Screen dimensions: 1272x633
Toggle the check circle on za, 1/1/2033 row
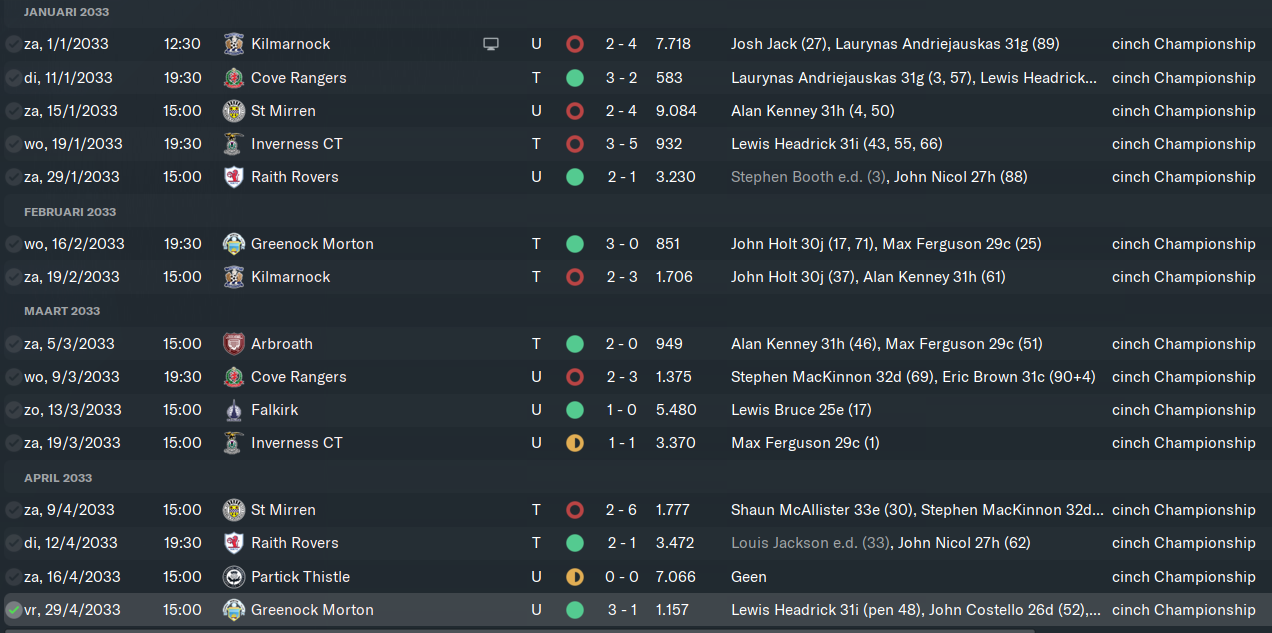13,44
